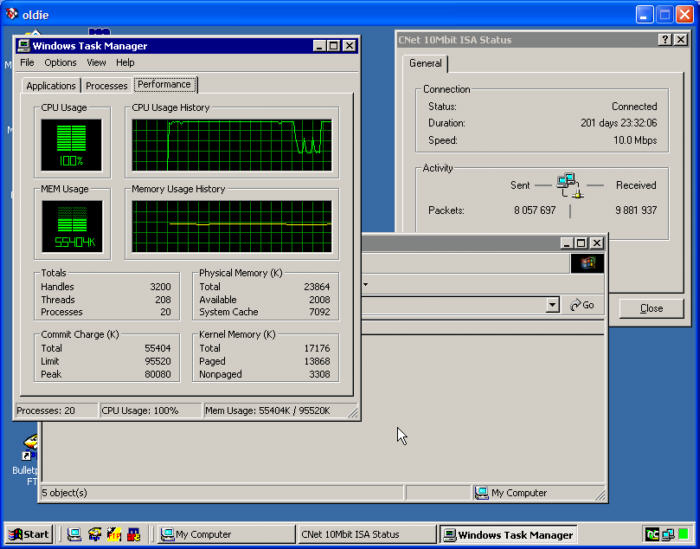The image size is (700, 549).
Task: Click the Show Desktop quick launch icon
Action: click(74, 534)
